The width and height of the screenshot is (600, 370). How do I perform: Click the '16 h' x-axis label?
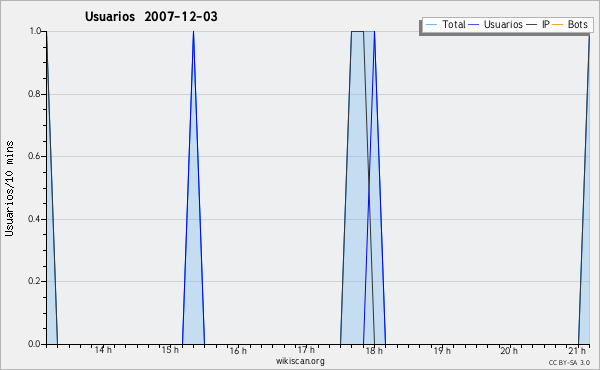[238, 350]
